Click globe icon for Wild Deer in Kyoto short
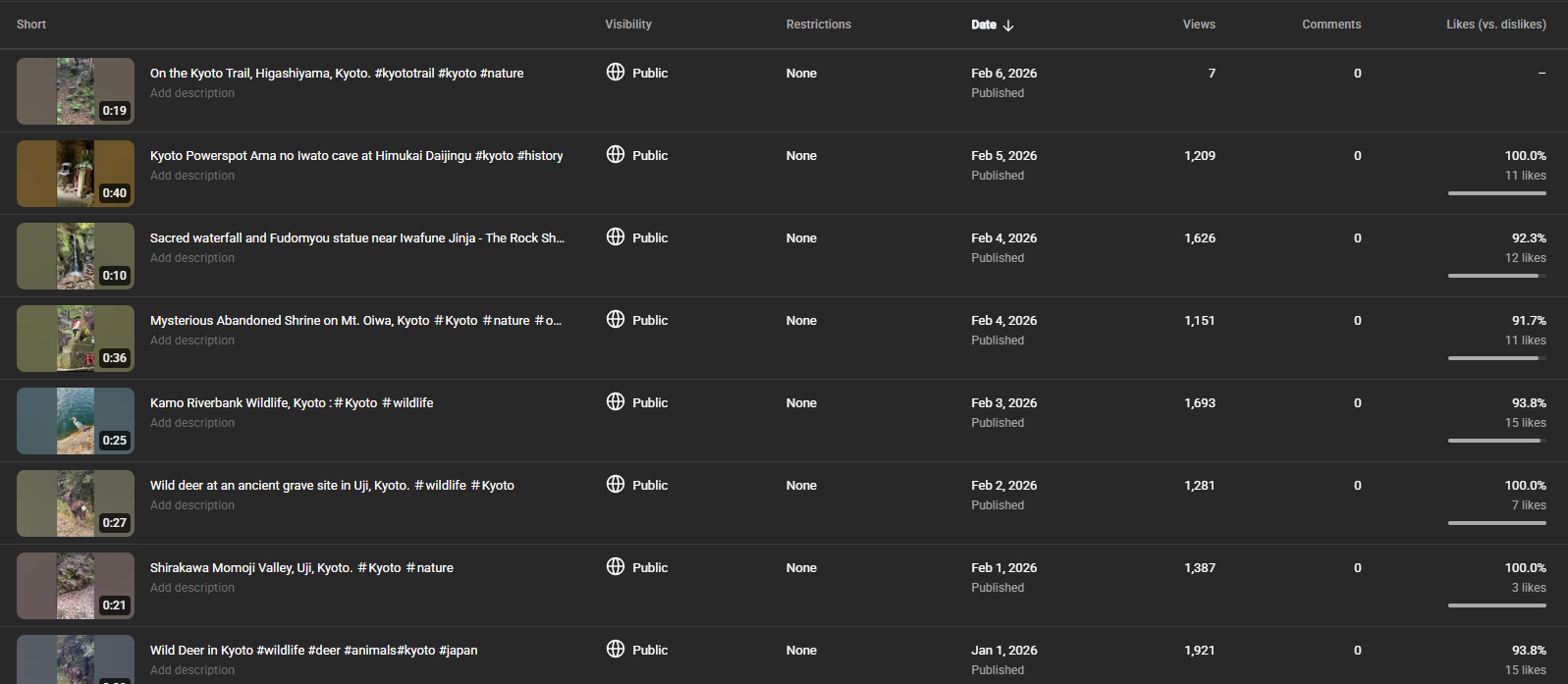Image resolution: width=1568 pixels, height=684 pixels. [x=616, y=649]
